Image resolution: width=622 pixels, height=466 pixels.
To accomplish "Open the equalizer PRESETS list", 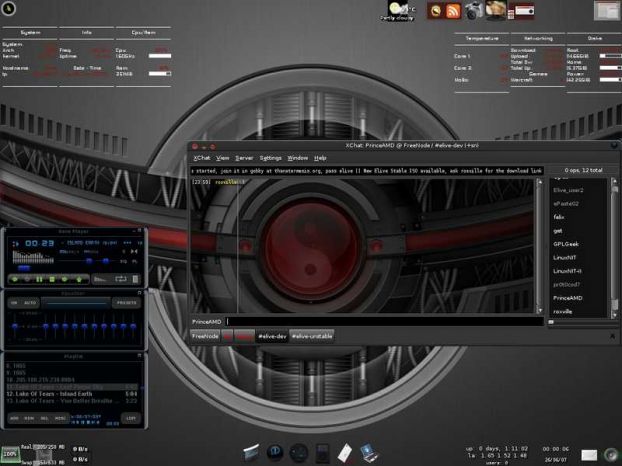I will (x=127, y=303).
